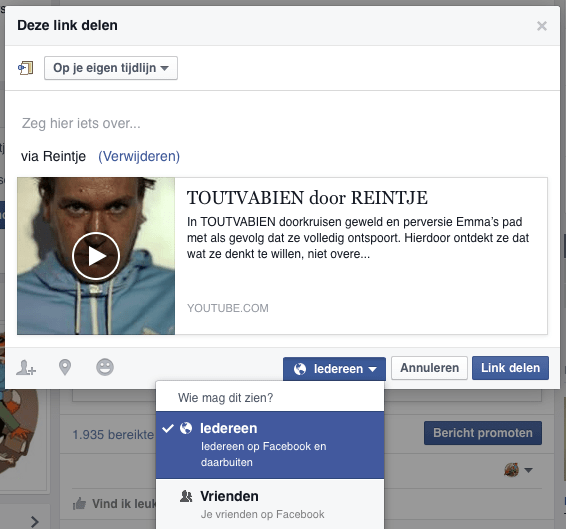Click the emoji feeling icon

click(x=105, y=368)
